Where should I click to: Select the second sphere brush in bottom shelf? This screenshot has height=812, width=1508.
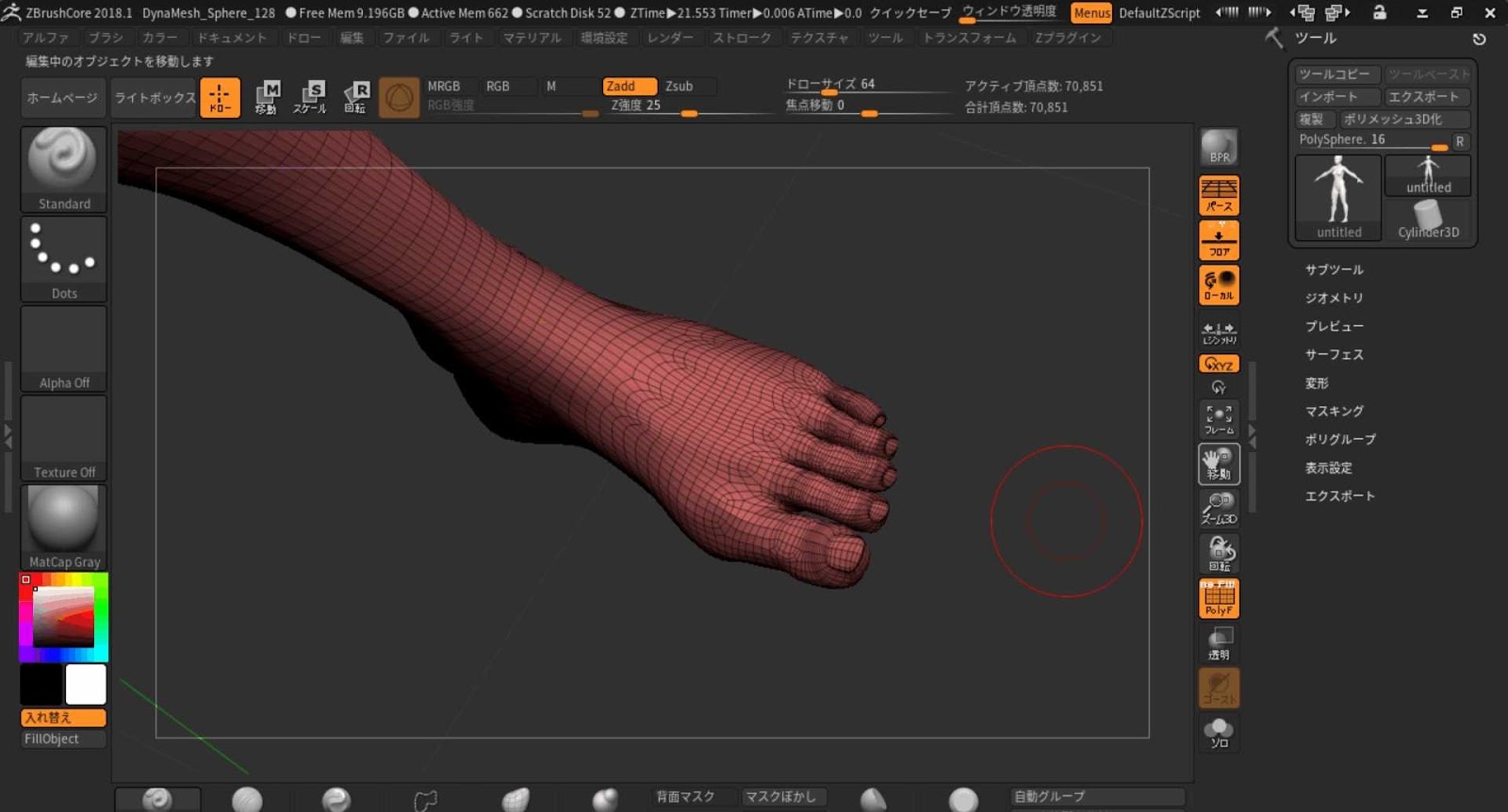[247, 800]
